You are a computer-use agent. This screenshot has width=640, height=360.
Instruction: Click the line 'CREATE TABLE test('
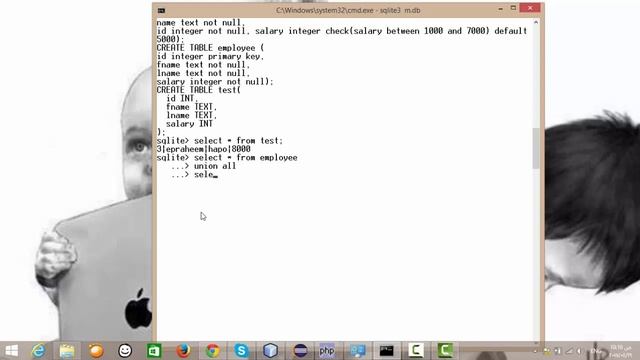(x=199, y=90)
